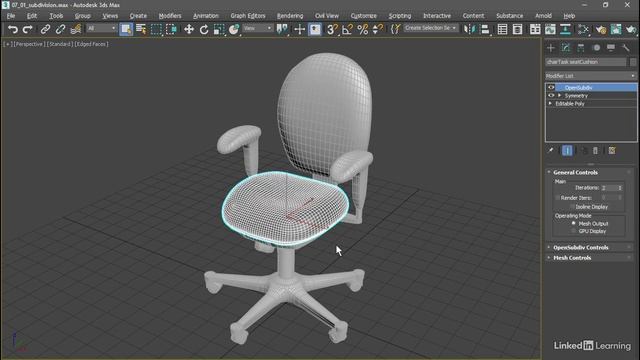Hide the Symmetry modifier with eye icon
The height and width of the screenshot is (360, 640).
pos(551,96)
